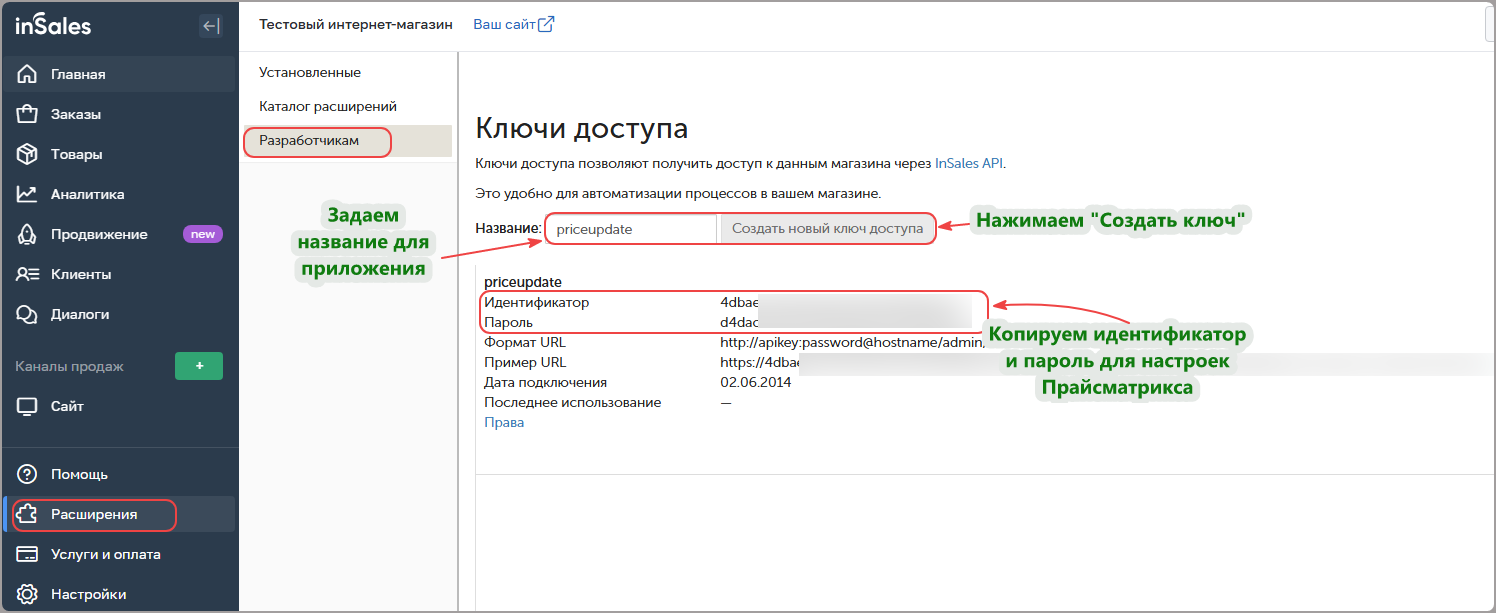1496x613 pixels.
Task: Click the Товары box icon
Action: coord(27,154)
